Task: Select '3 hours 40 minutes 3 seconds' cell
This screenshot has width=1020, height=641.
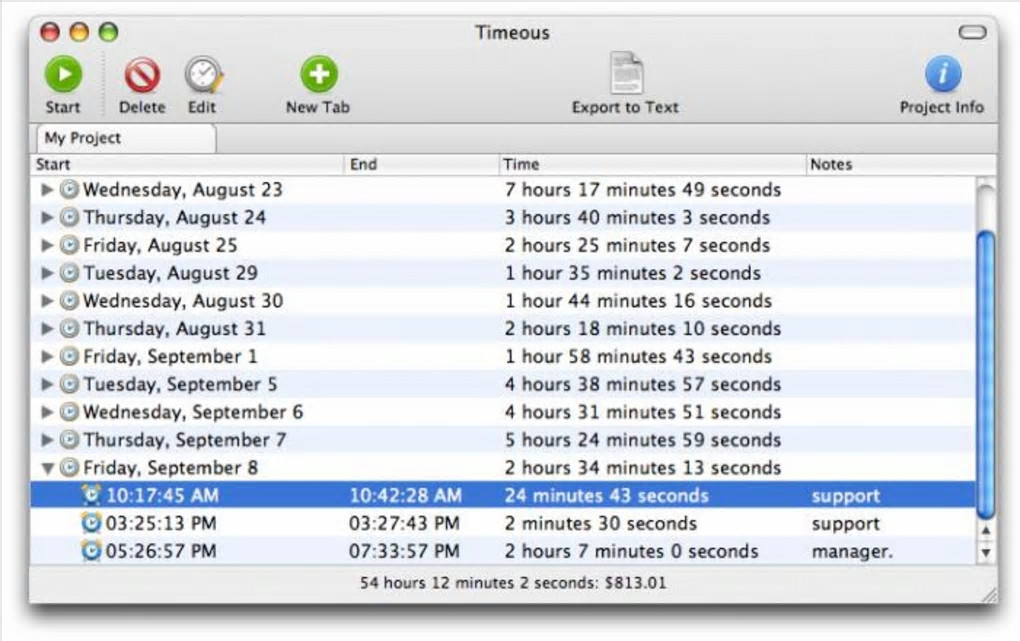Action: 638,217
